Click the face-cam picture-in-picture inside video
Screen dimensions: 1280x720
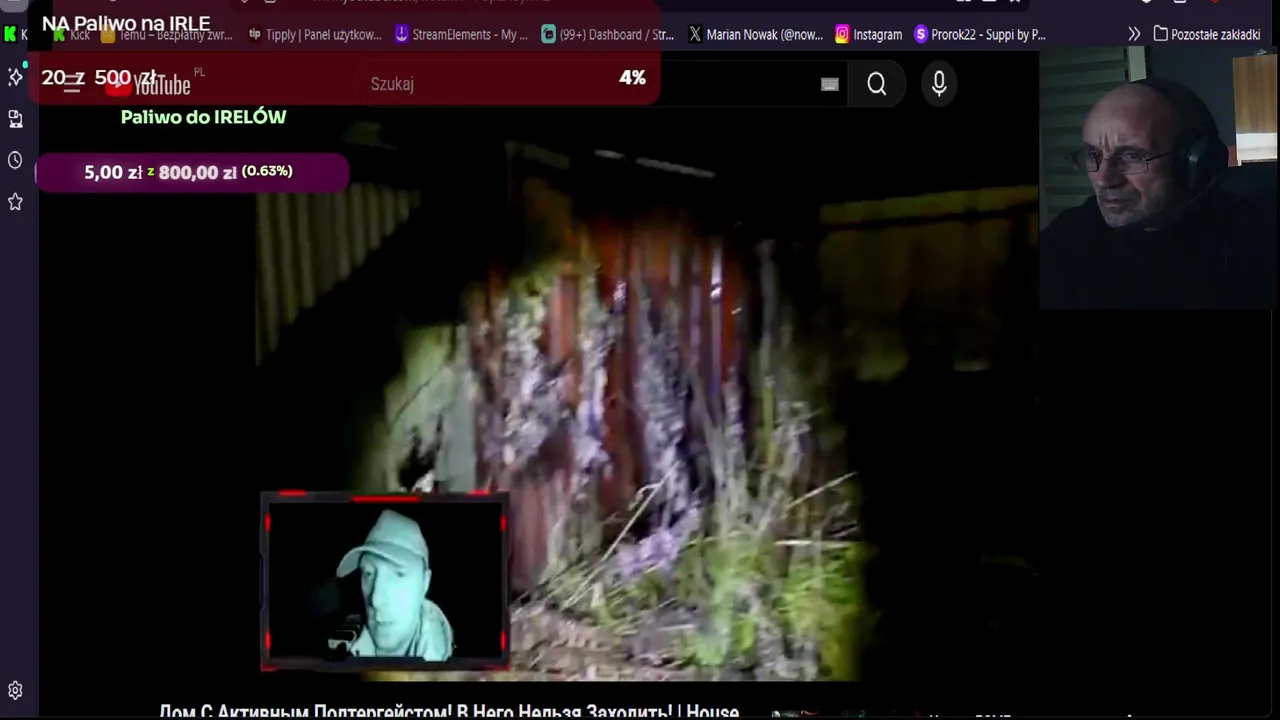[x=385, y=581]
